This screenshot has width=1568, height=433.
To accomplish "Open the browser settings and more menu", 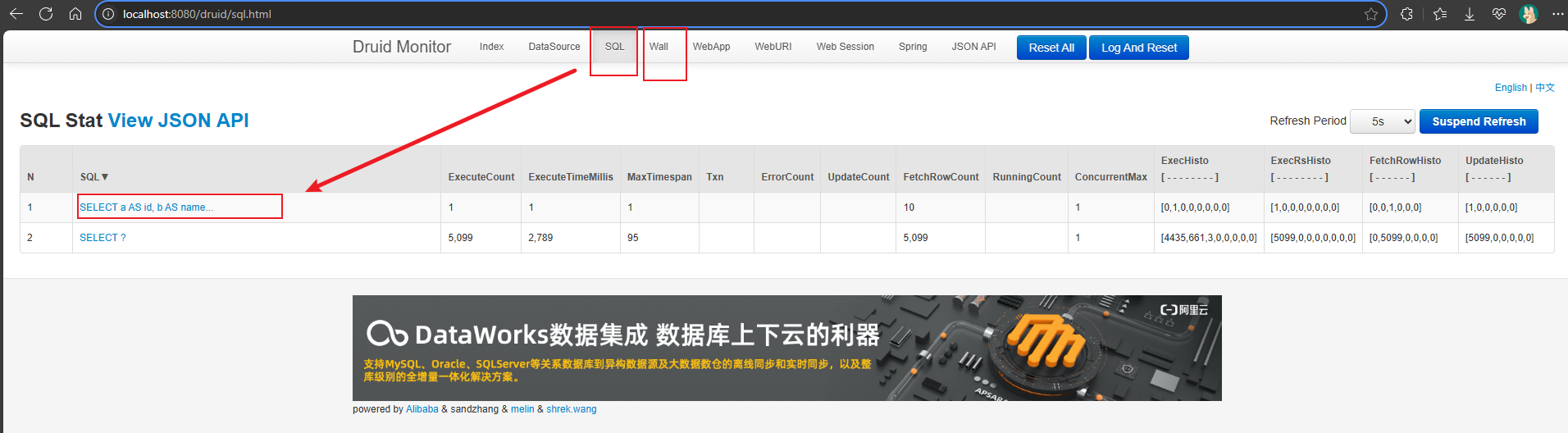I will [x=1557, y=14].
